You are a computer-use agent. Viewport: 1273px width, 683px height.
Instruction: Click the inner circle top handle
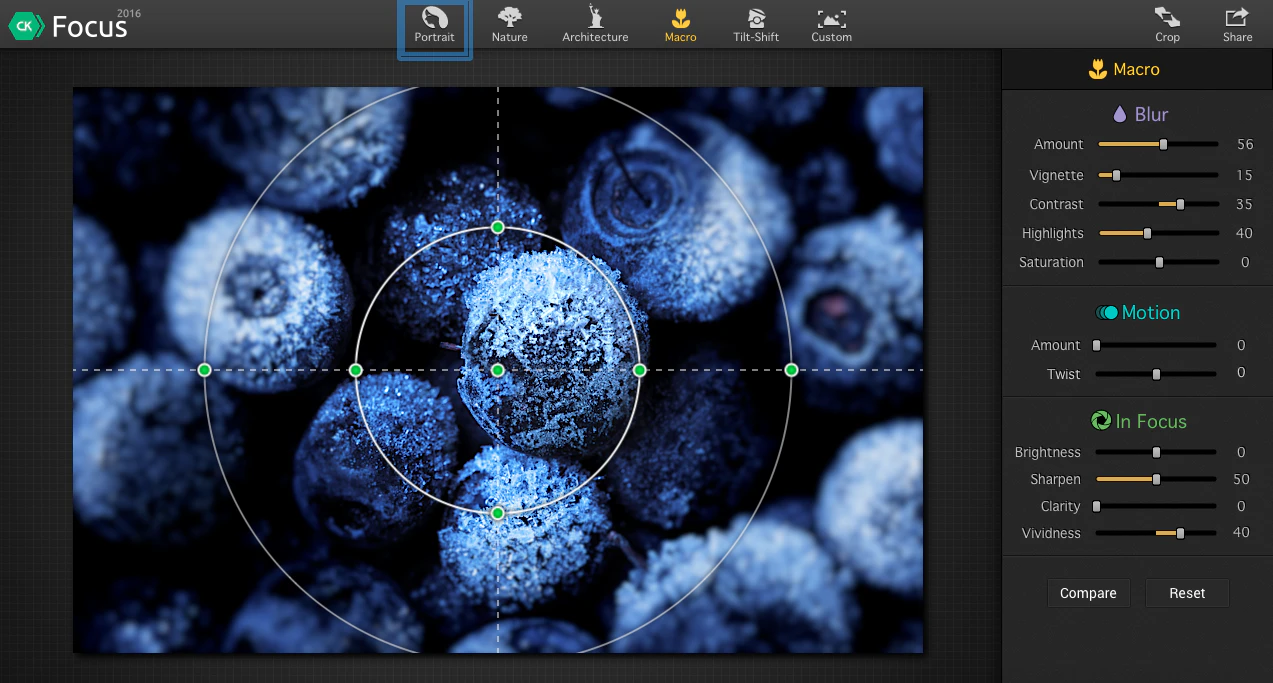tap(498, 228)
